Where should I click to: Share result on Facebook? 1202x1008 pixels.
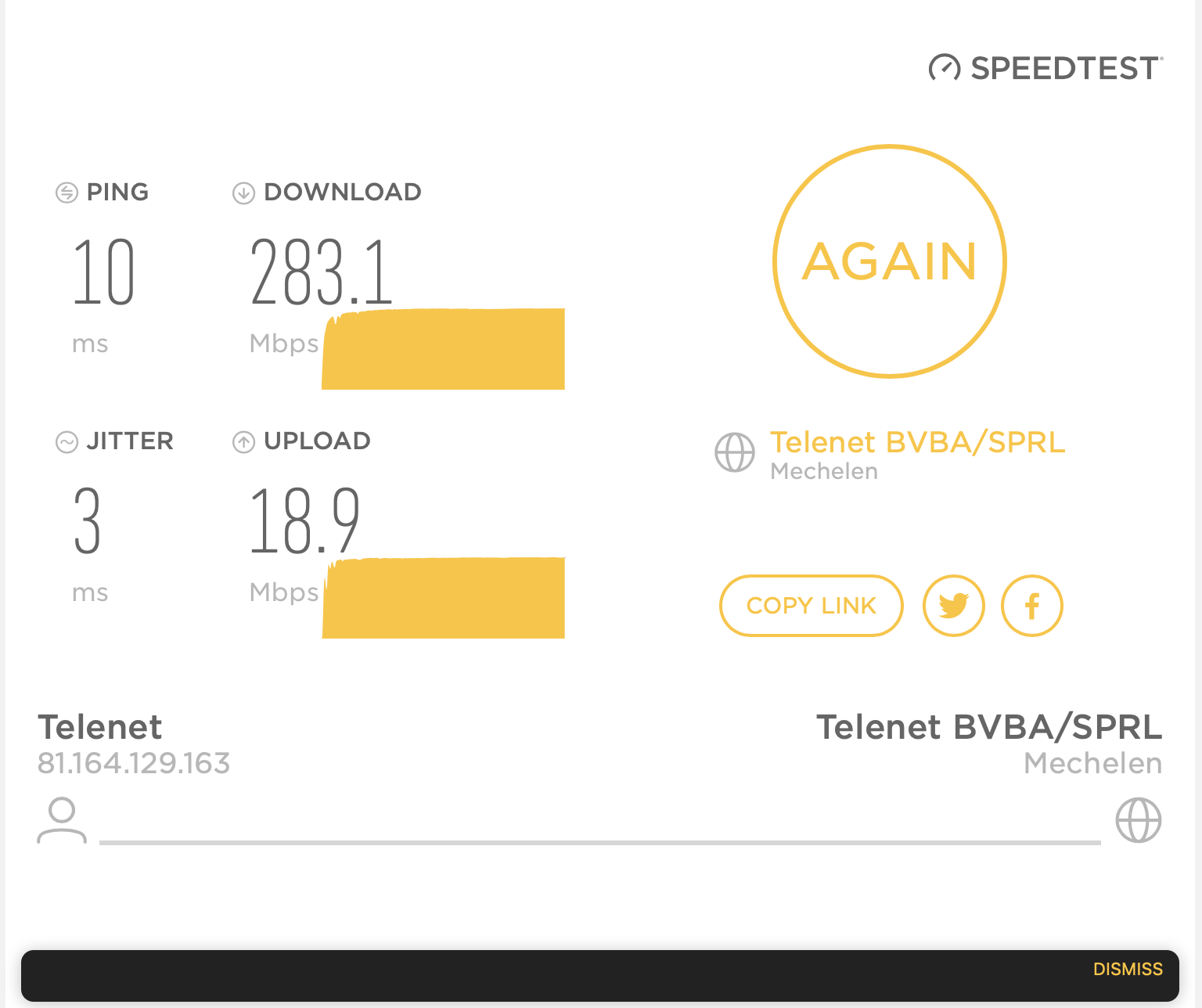1031,606
